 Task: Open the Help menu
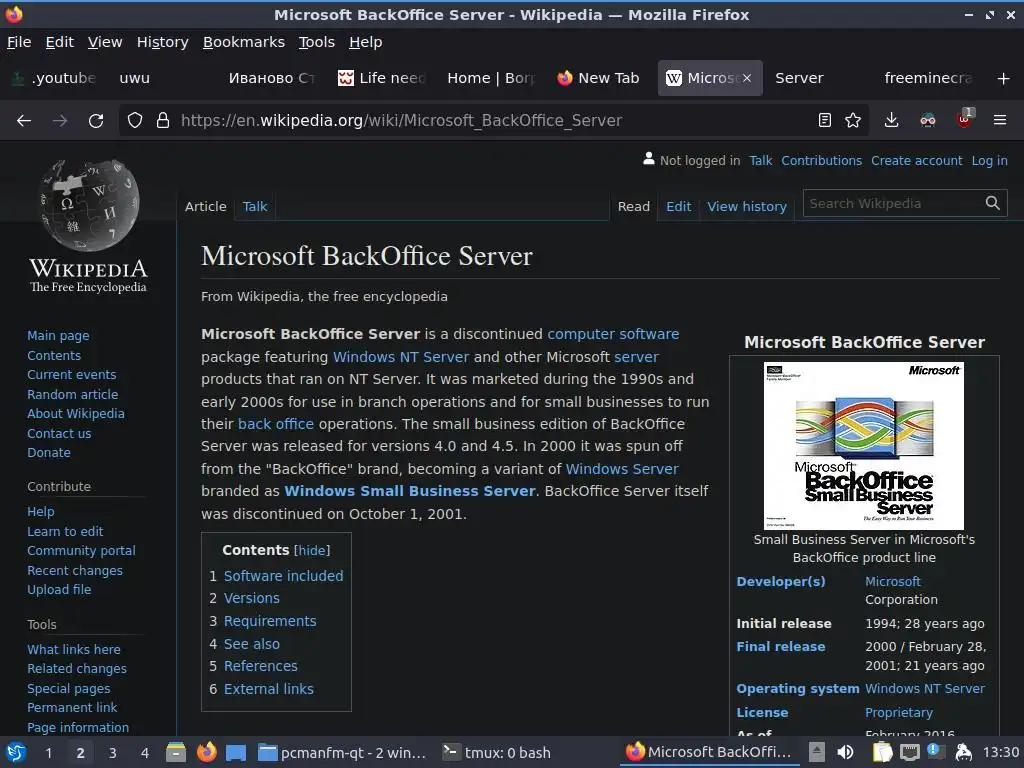click(366, 42)
